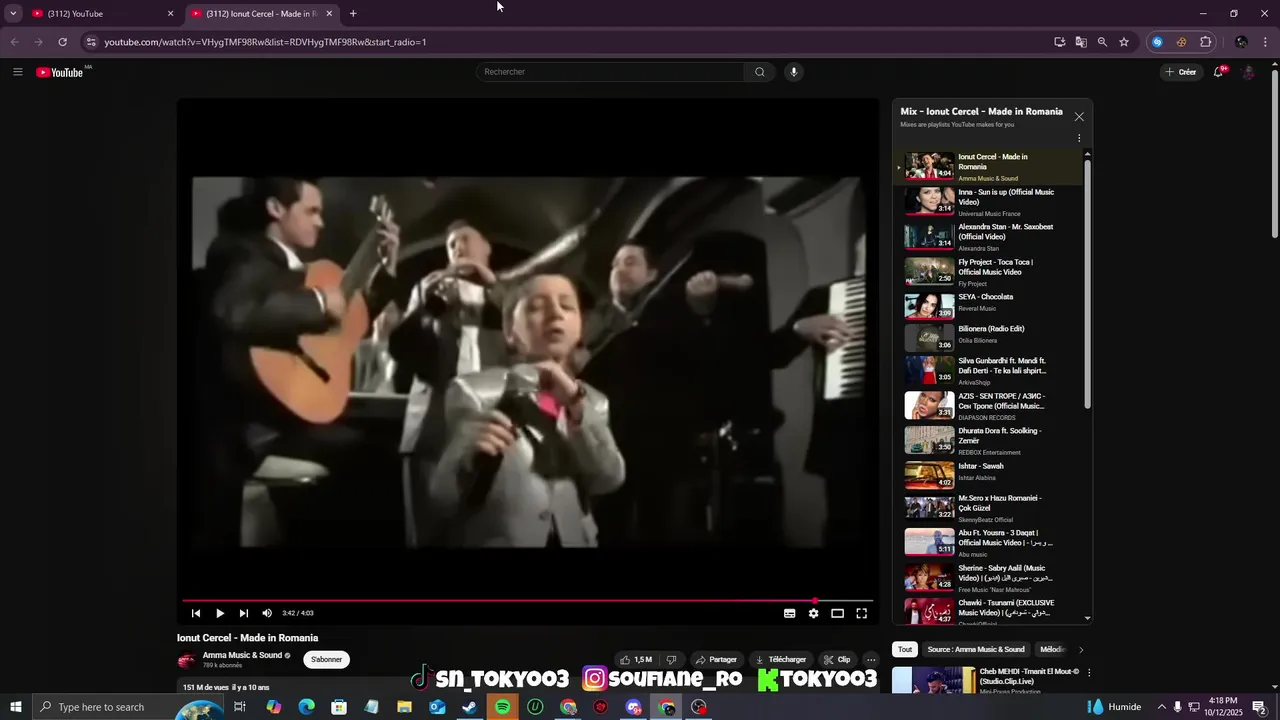Bookmark this page with the star

1124,42
